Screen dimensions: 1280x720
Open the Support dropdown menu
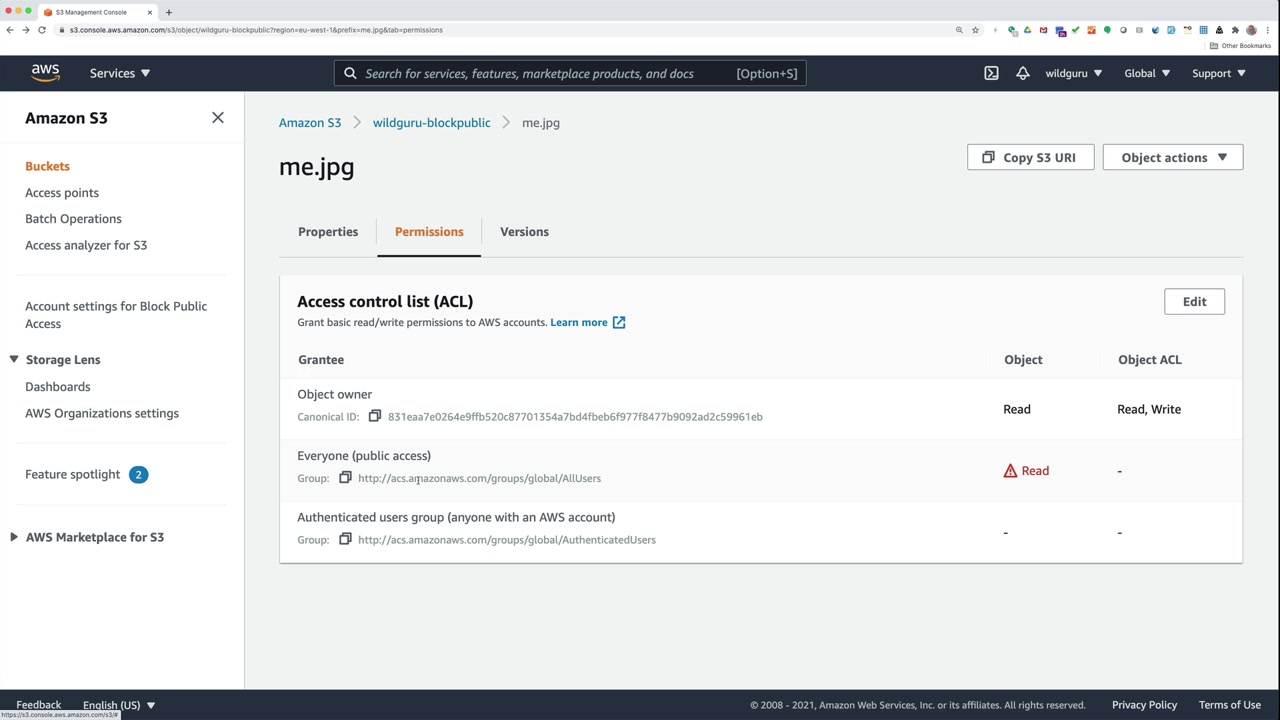click(1218, 73)
